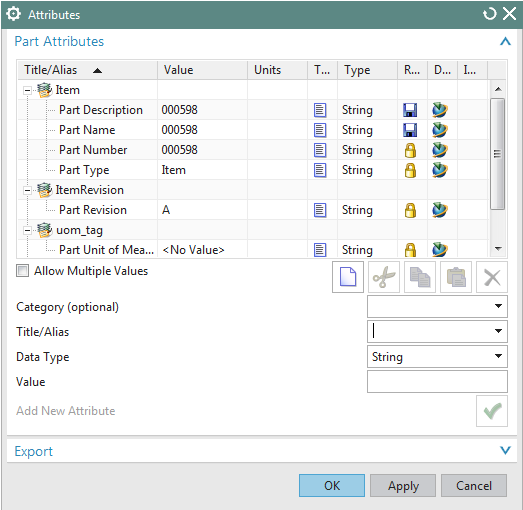
Task: Enable the Allow Multiple Values checkbox
Action: click(x=23, y=271)
